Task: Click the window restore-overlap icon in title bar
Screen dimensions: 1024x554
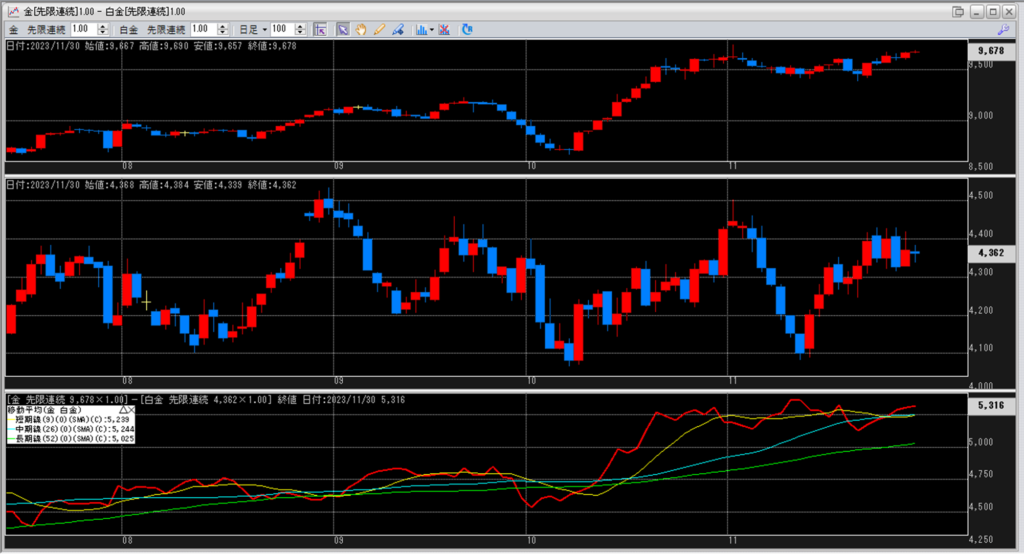Action: point(959,11)
